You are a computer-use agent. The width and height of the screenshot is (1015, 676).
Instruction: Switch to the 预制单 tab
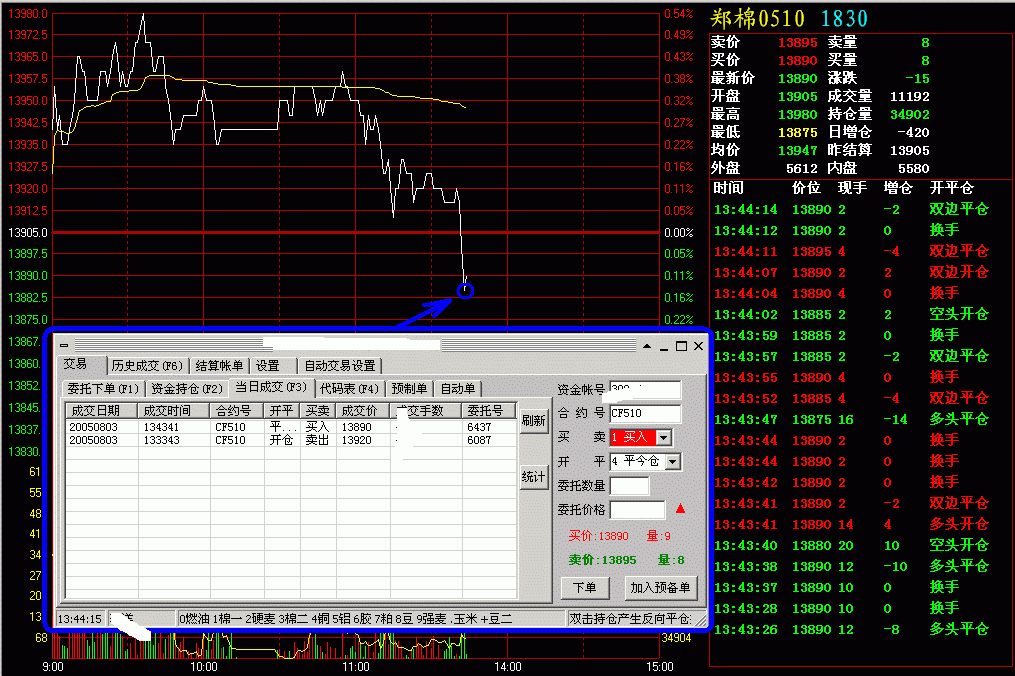(x=410, y=389)
